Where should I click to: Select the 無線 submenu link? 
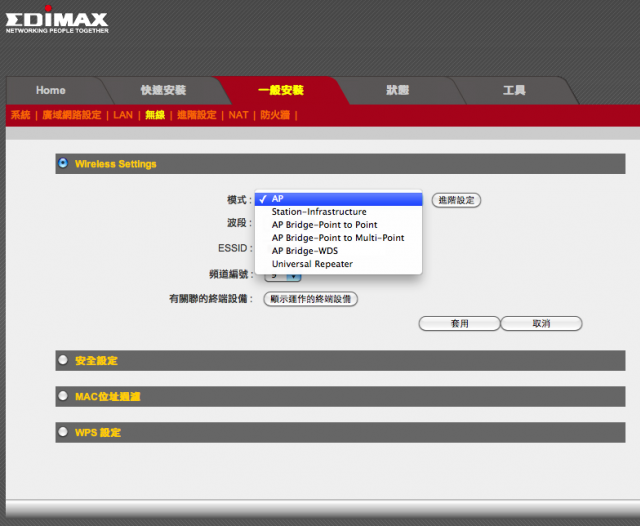pyautogui.click(x=155, y=115)
